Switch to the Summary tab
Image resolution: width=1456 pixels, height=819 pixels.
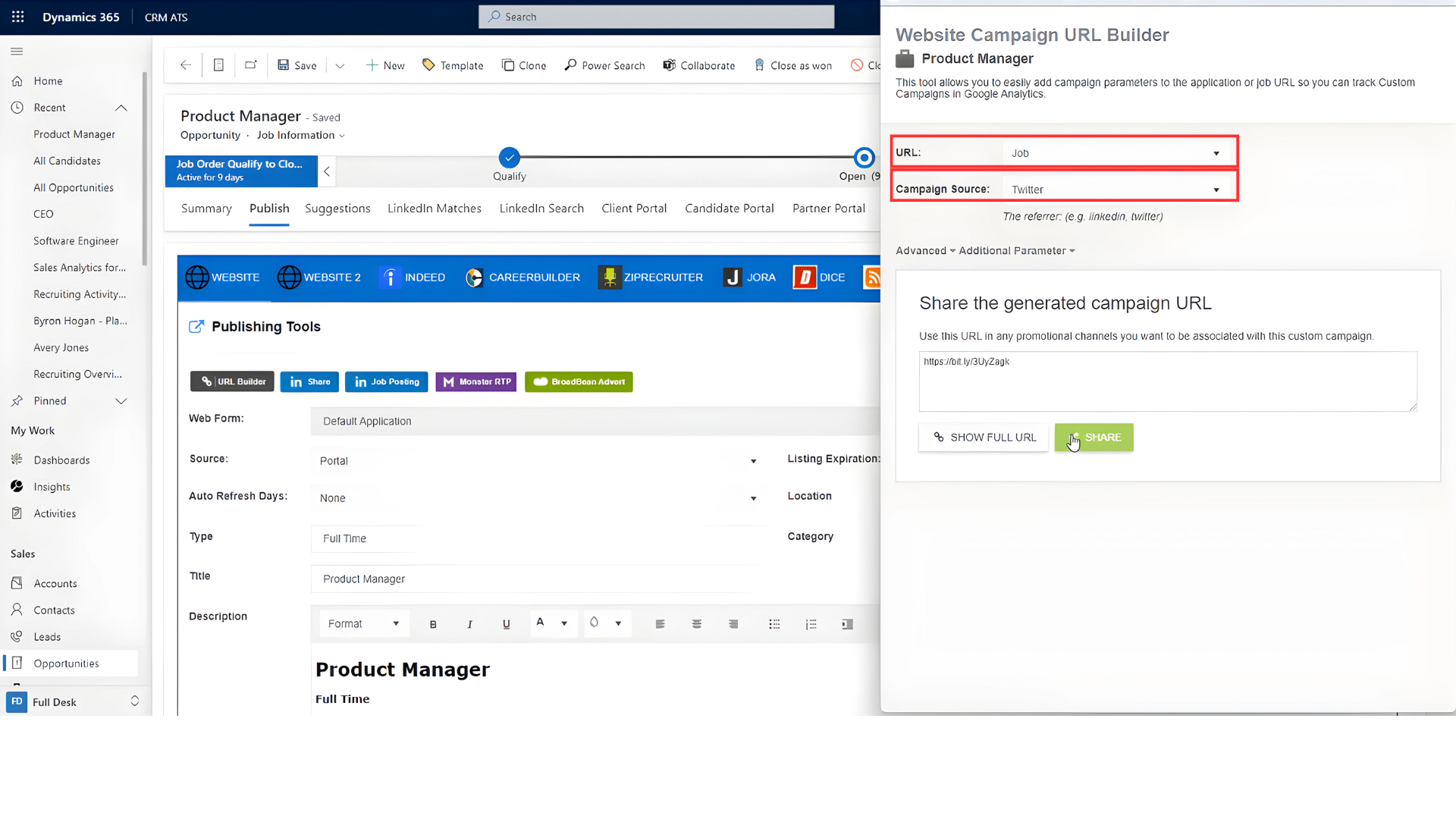[206, 209]
